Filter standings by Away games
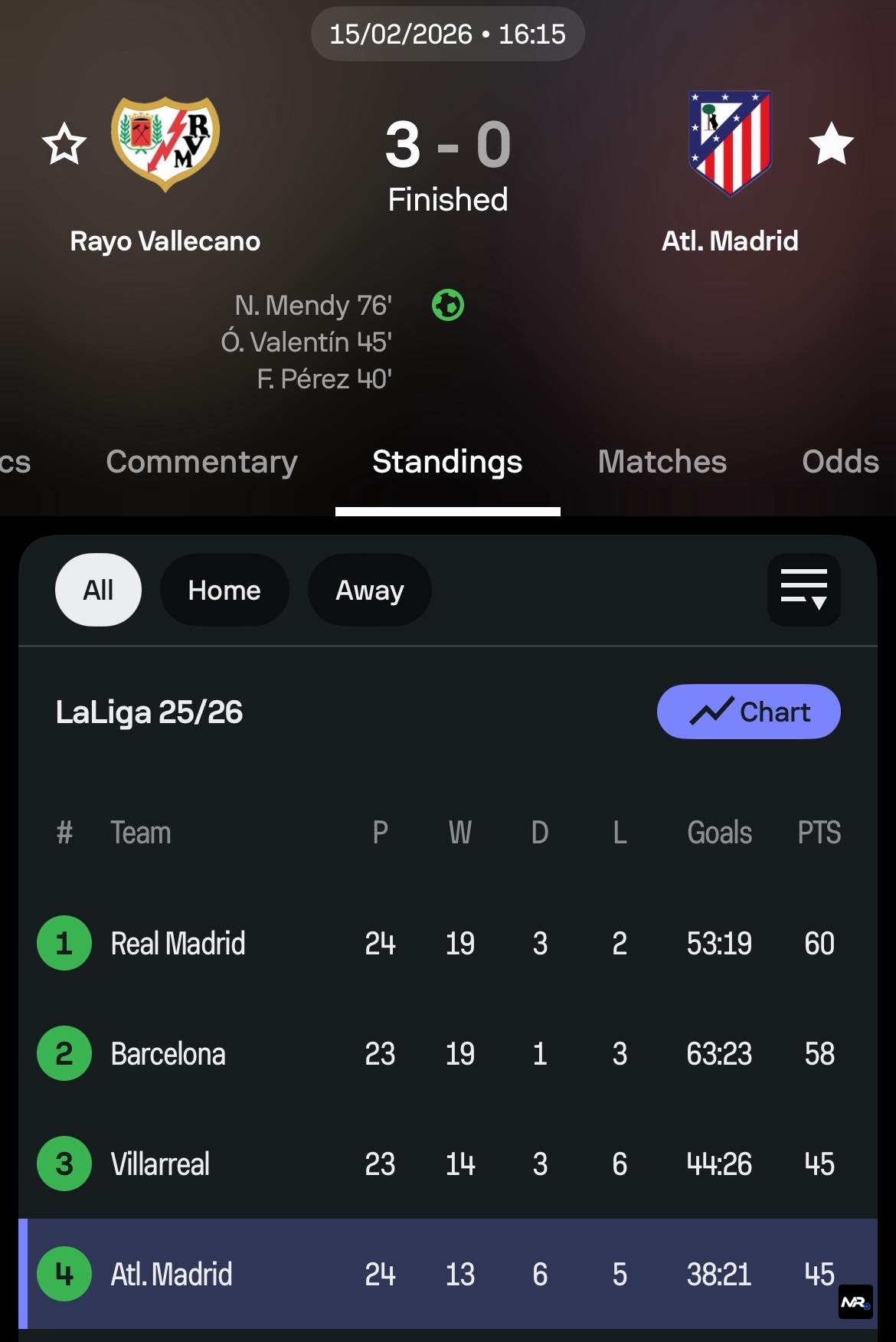 click(369, 590)
